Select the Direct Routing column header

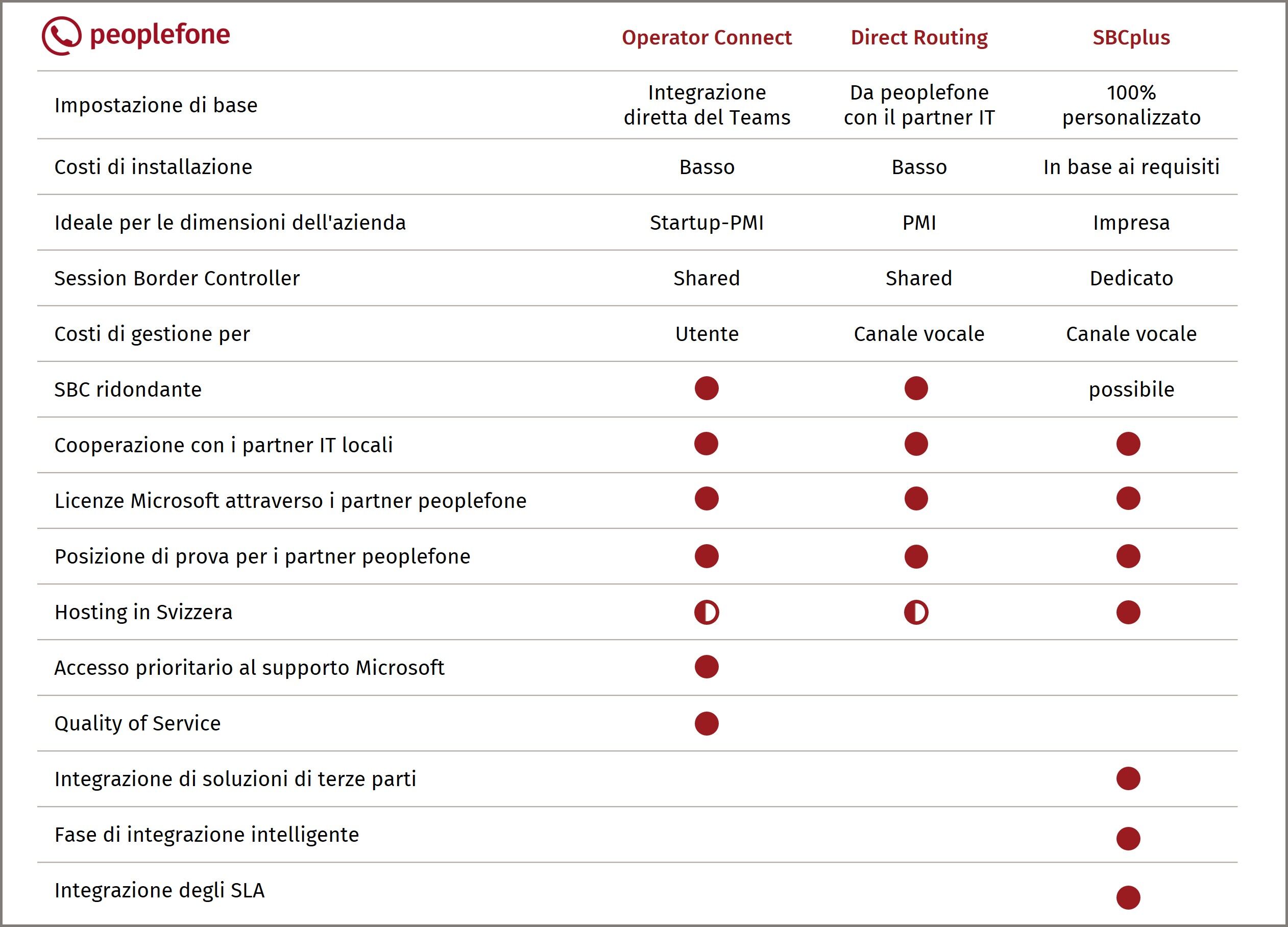(x=919, y=37)
